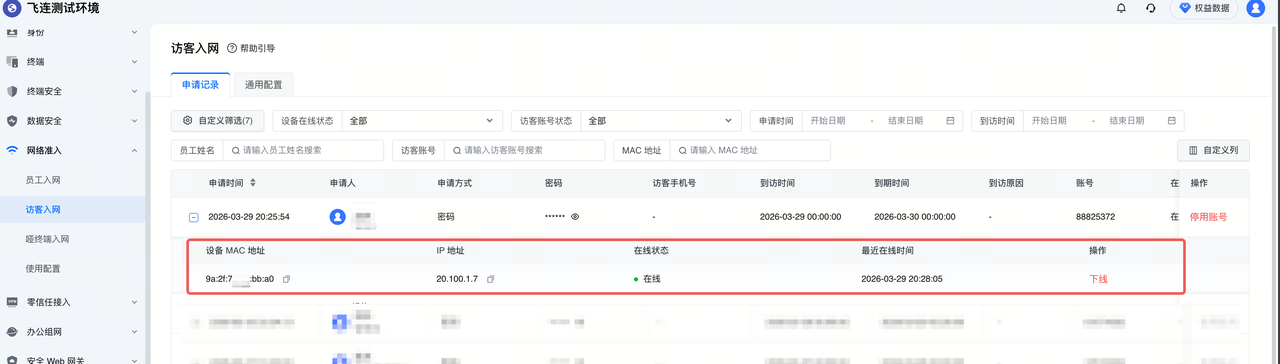Focus the 员工姓名 search field
This screenshot has height=364, width=1280.
tap(303, 150)
